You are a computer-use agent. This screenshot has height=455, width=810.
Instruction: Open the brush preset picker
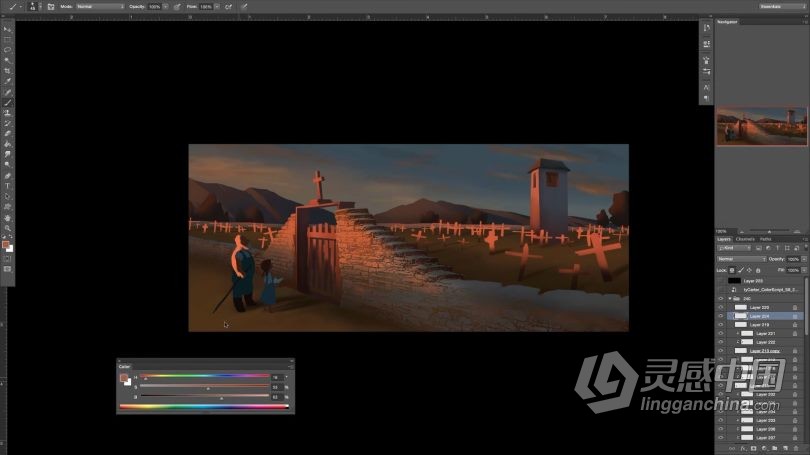(x=34, y=7)
